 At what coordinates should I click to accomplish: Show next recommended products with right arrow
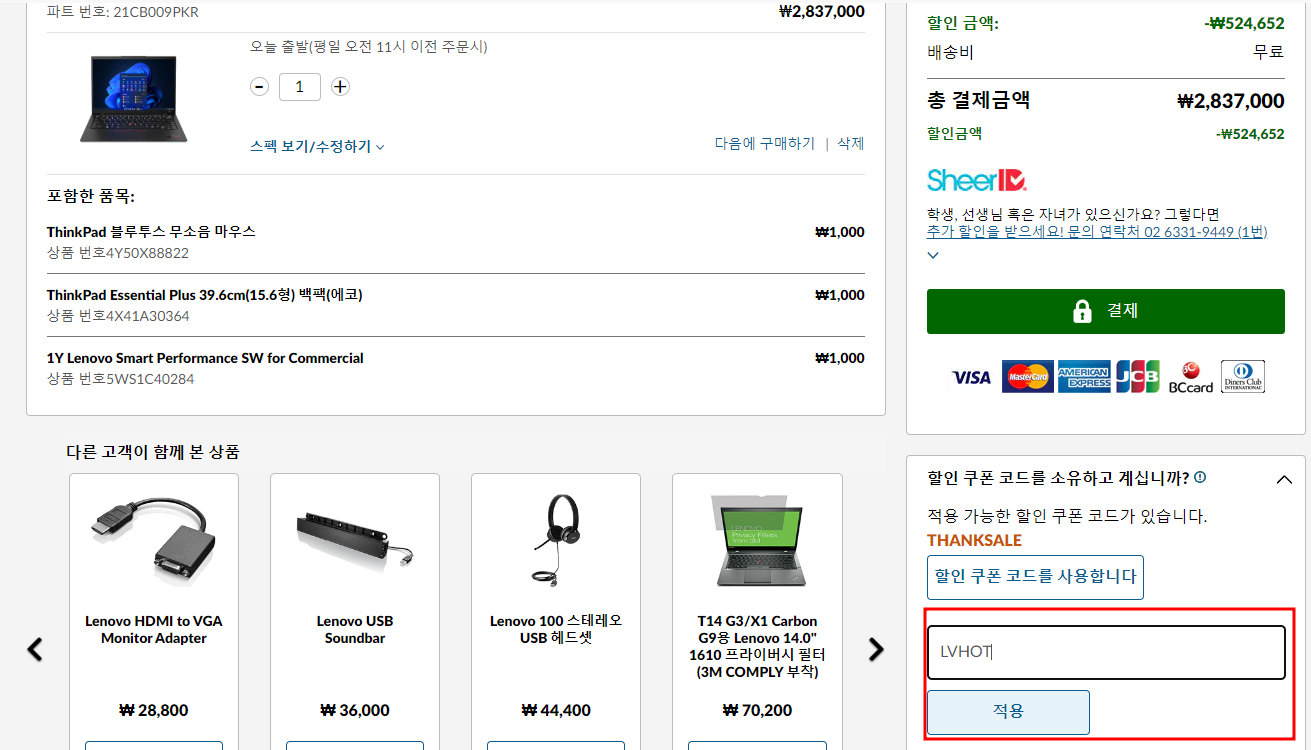click(x=876, y=649)
